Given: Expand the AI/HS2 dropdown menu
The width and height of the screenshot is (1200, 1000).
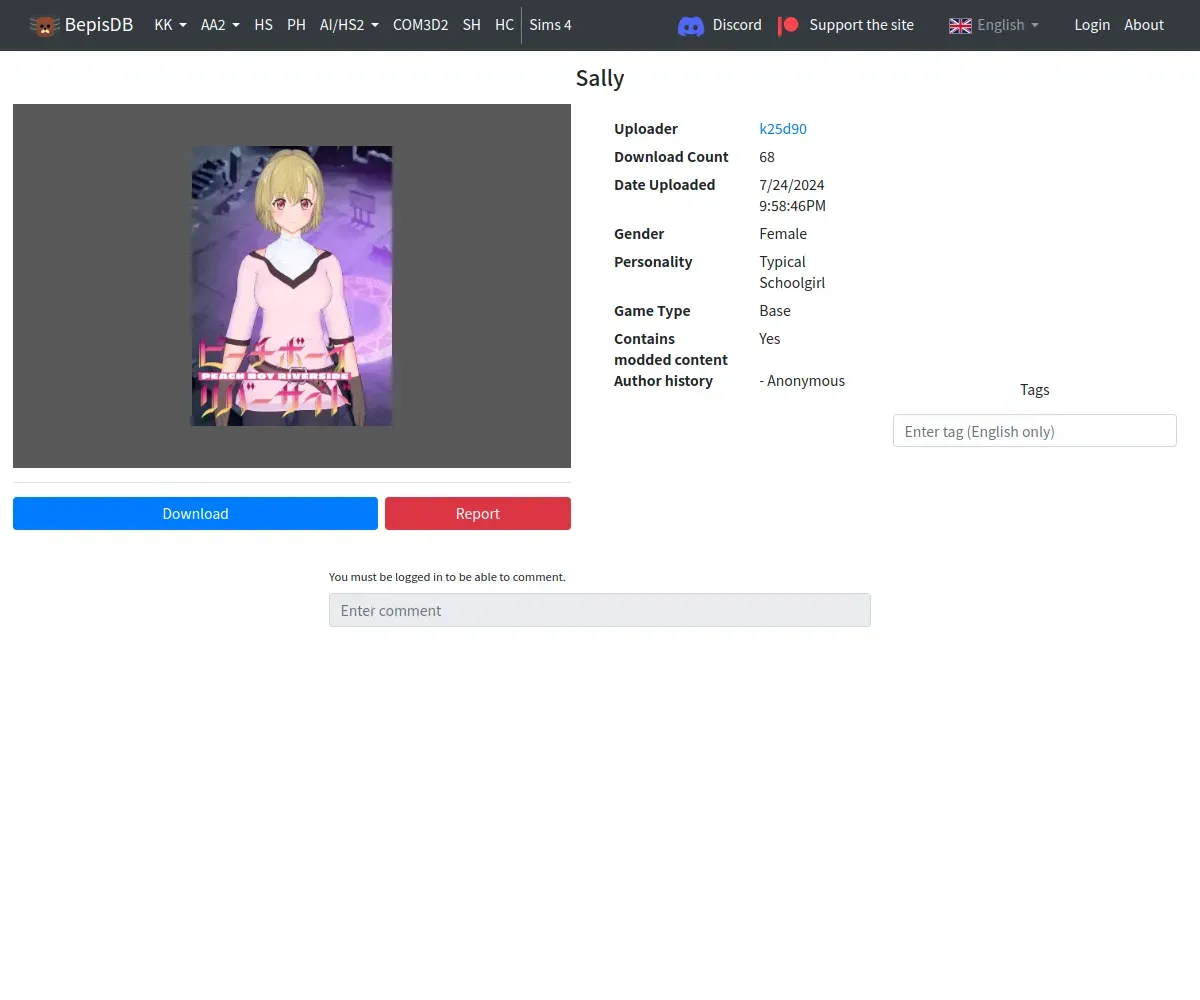Looking at the screenshot, I should point(349,25).
